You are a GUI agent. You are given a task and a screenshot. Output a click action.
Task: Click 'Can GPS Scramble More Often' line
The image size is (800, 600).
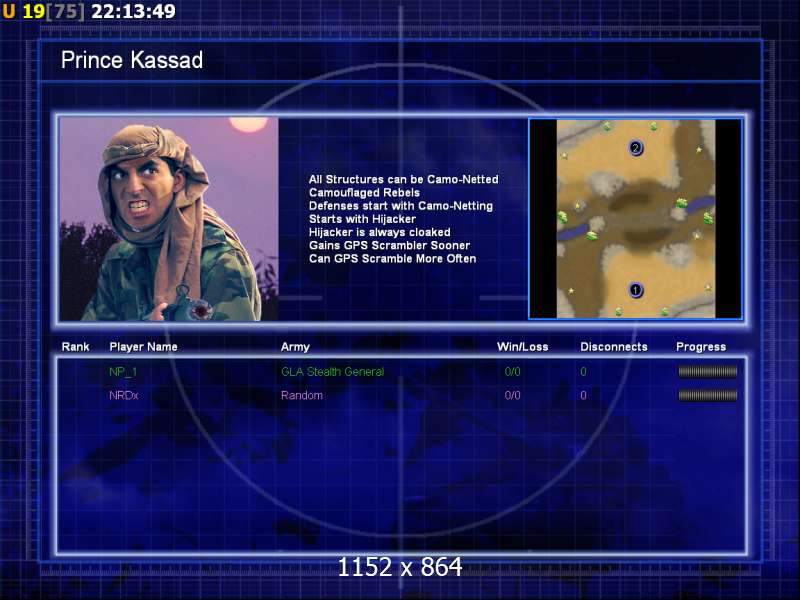(x=392, y=259)
